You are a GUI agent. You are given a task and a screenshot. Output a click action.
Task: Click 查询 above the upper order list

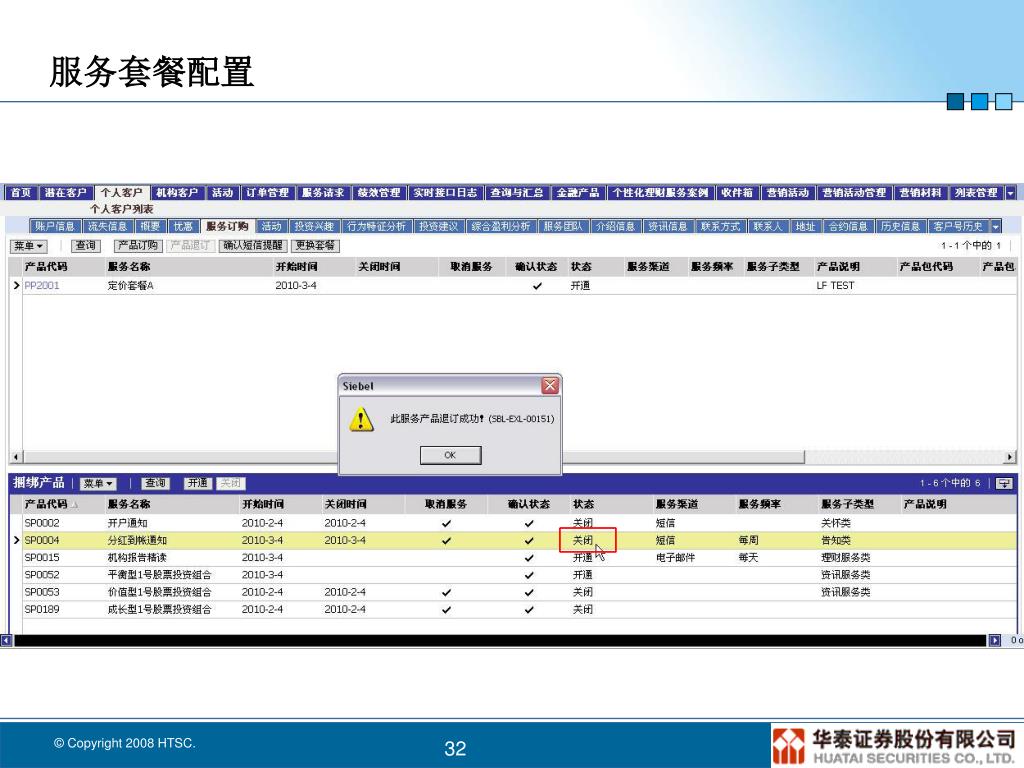(86, 246)
